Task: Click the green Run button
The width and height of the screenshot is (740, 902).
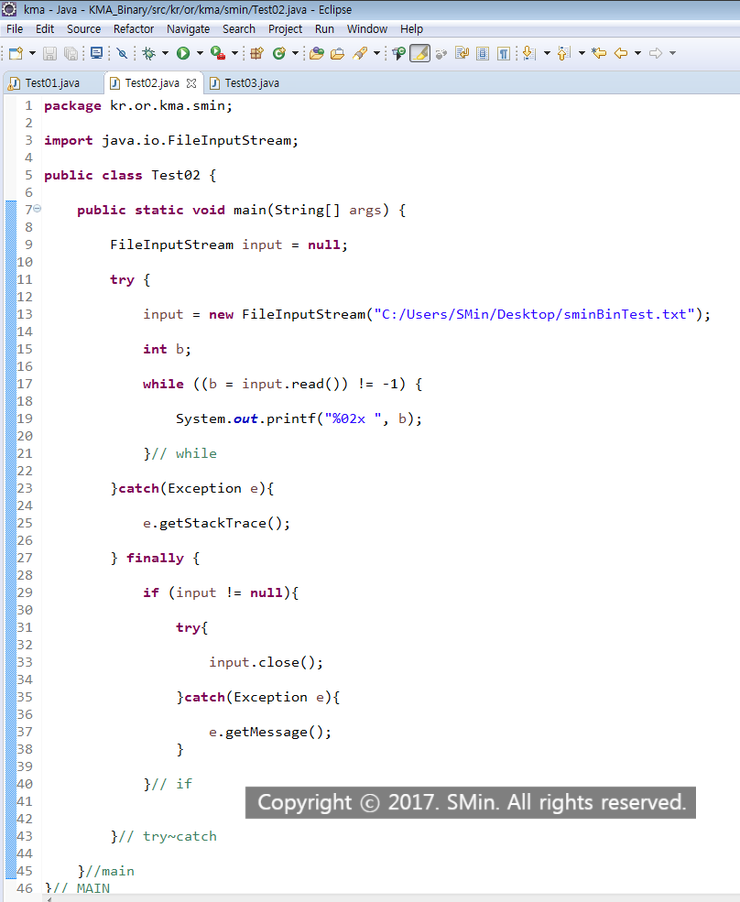Action: coord(183,53)
